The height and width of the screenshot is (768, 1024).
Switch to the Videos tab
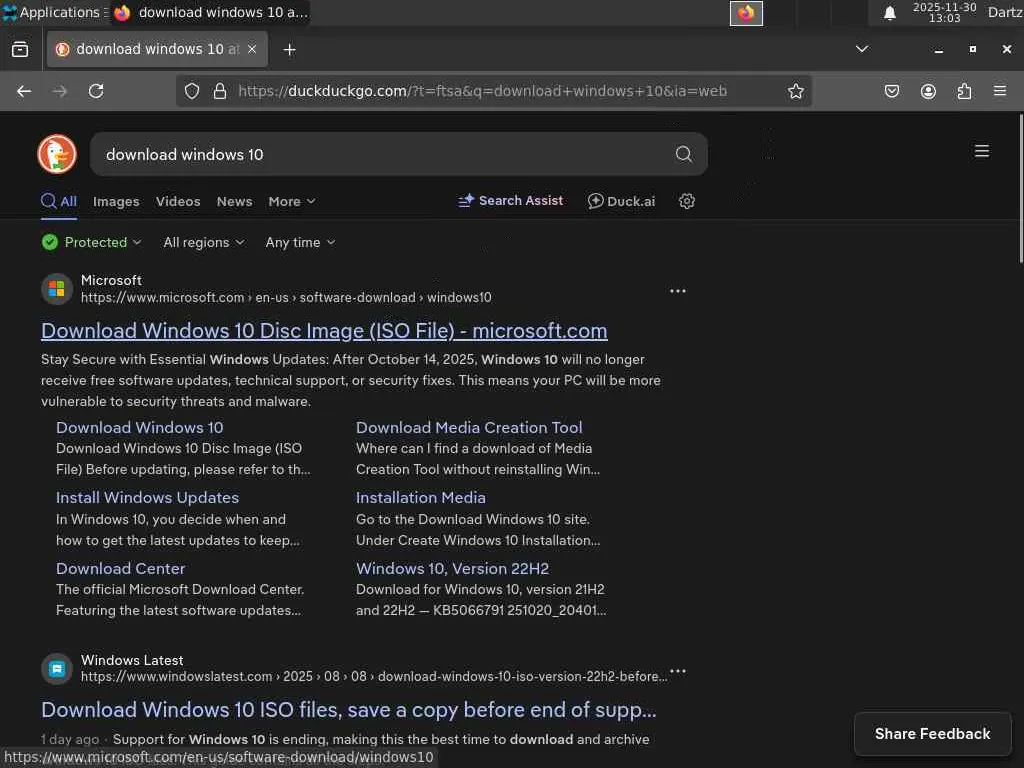[x=178, y=202]
